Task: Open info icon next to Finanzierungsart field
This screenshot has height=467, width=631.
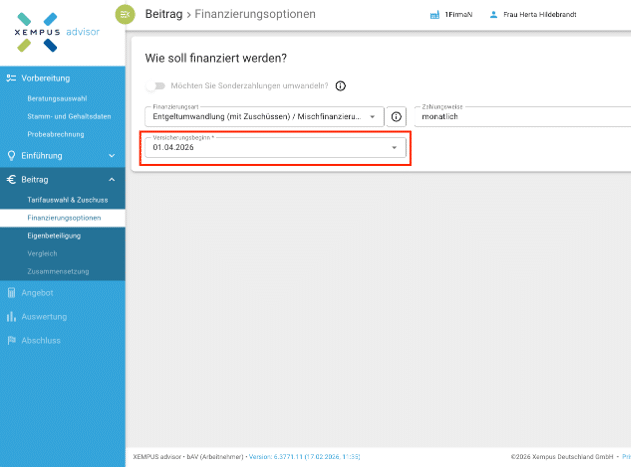Action: click(396, 117)
